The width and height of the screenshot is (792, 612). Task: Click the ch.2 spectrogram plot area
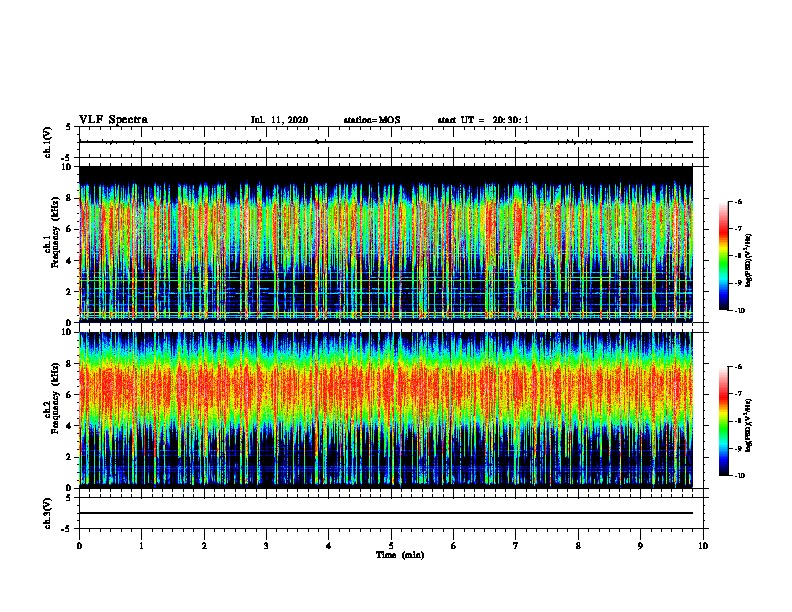coord(386,410)
